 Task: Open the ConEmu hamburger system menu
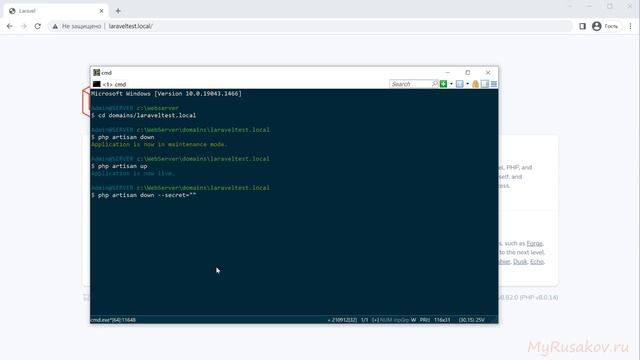tap(494, 84)
